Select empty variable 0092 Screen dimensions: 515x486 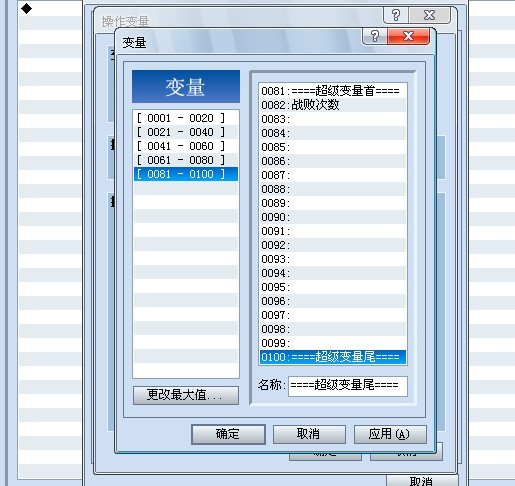[333, 245]
